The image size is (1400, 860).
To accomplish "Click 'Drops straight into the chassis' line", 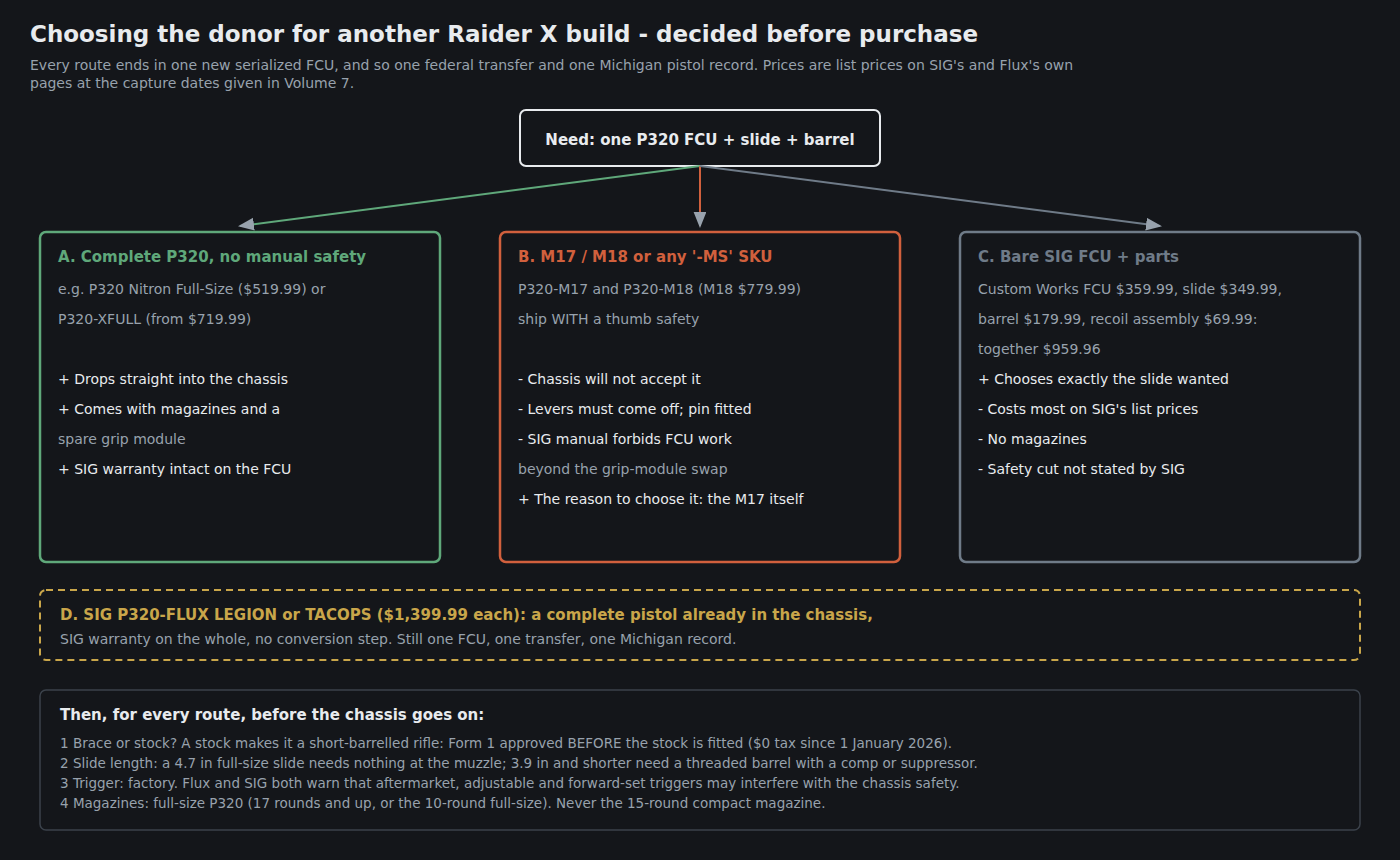I will (173, 379).
